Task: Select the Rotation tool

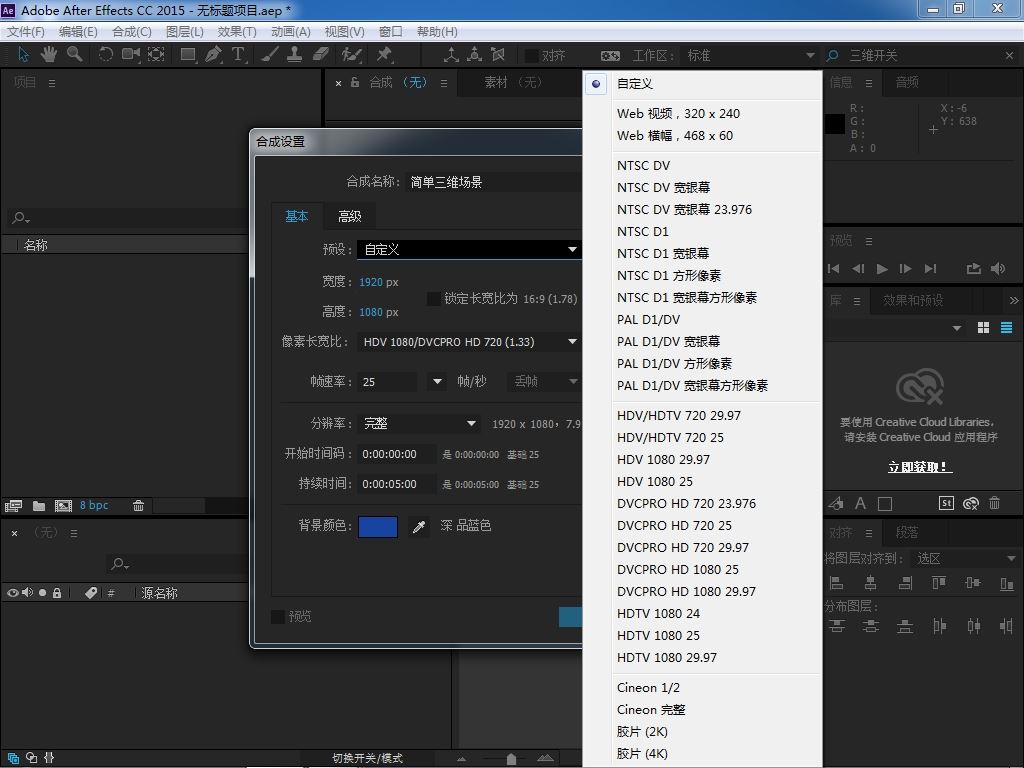Action: (x=105, y=54)
